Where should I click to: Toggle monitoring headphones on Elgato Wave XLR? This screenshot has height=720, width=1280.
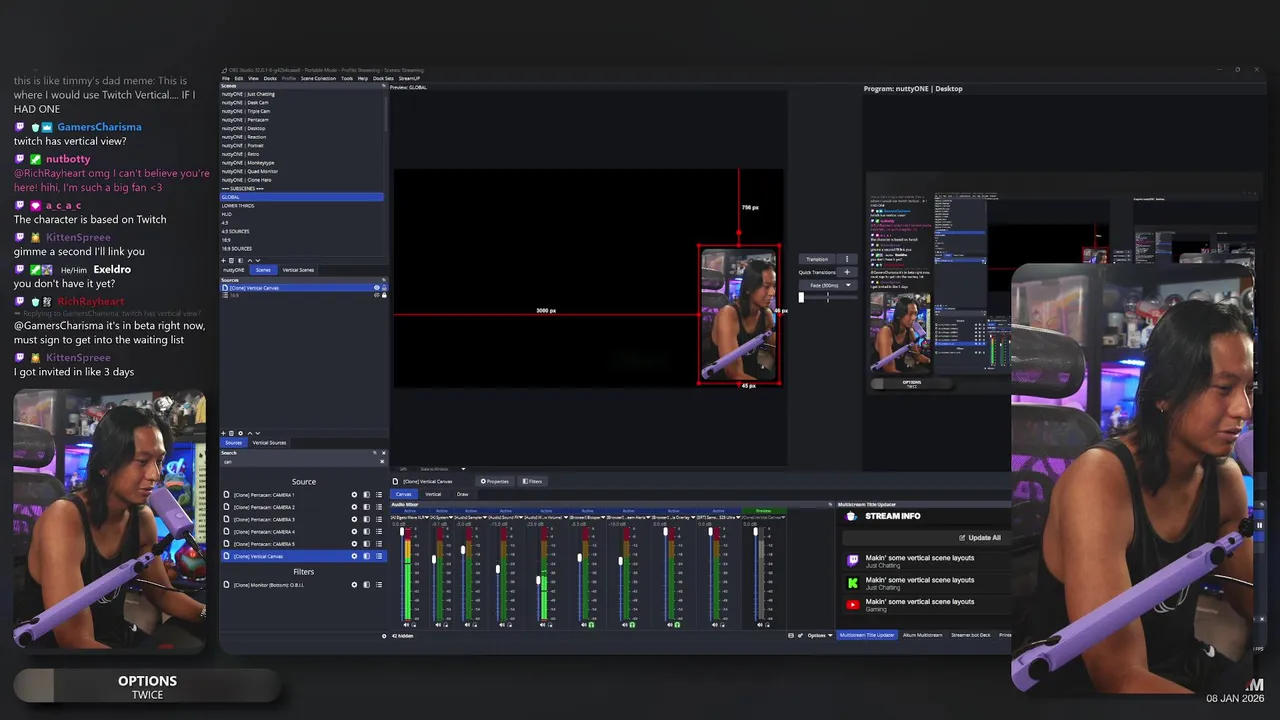[414, 625]
